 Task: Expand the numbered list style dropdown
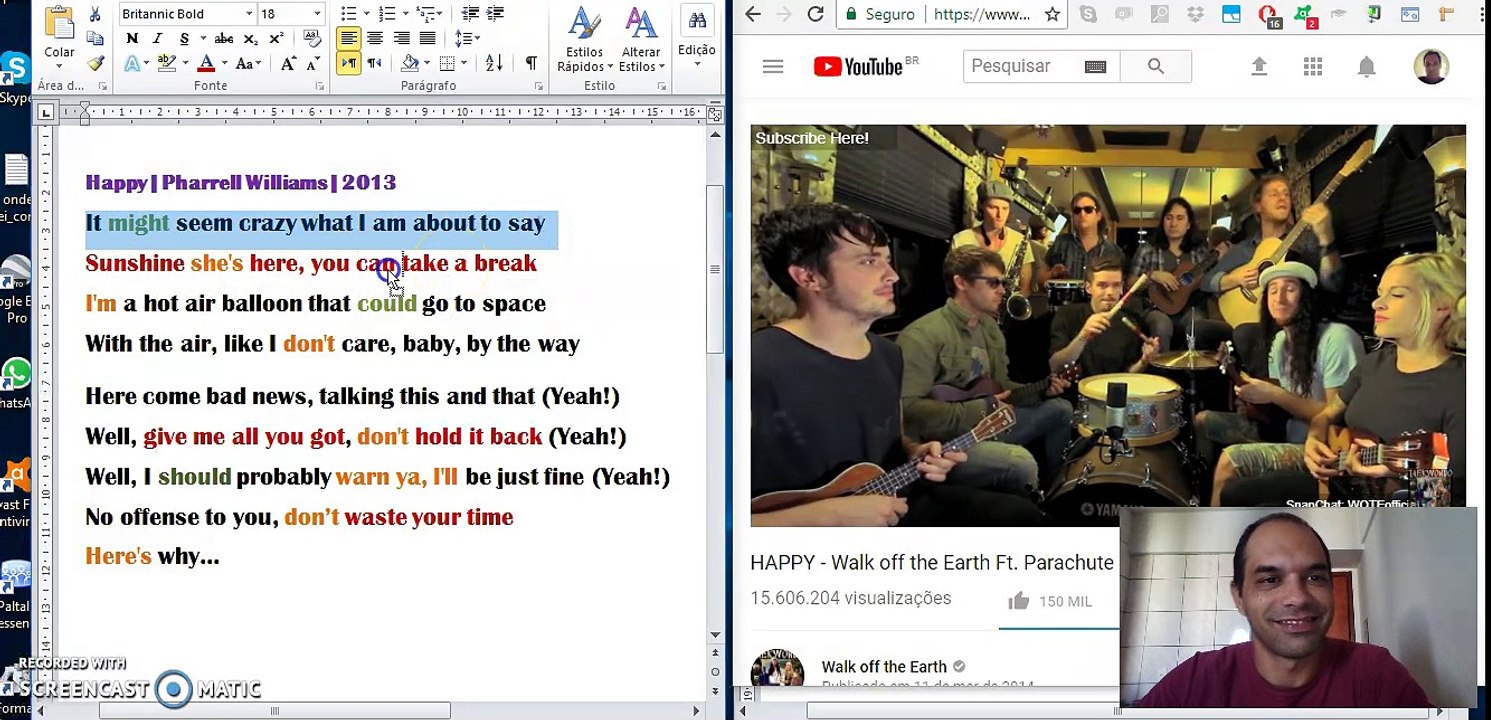pyautogui.click(x=404, y=14)
